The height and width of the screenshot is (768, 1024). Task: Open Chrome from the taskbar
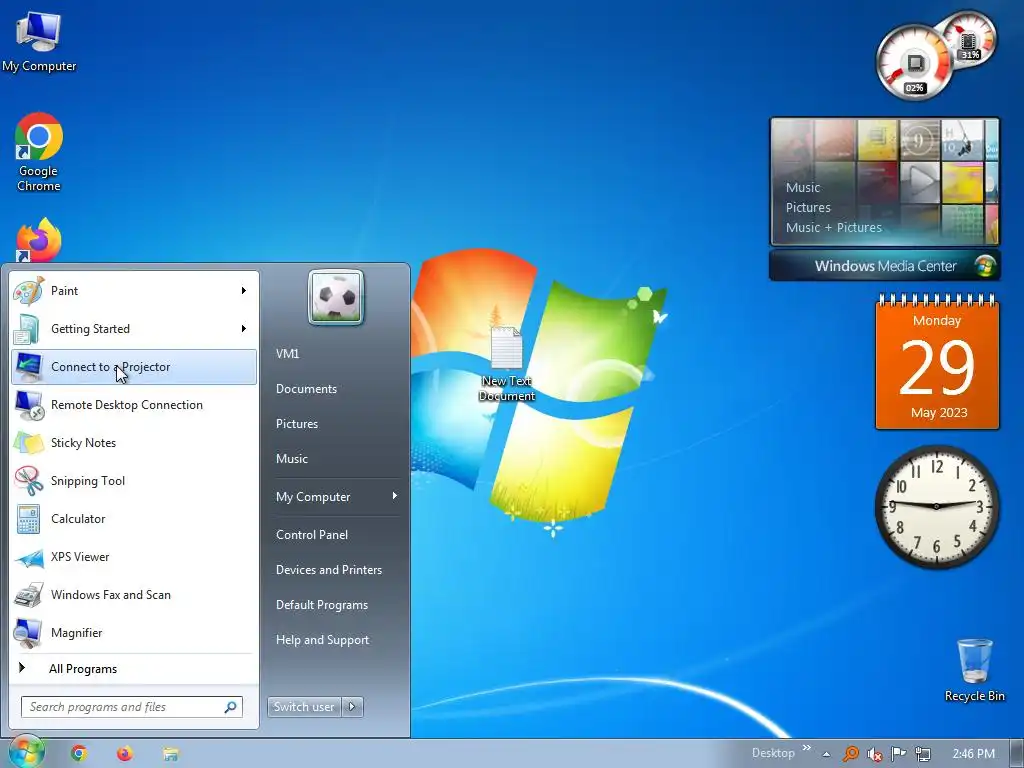(79, 754)
